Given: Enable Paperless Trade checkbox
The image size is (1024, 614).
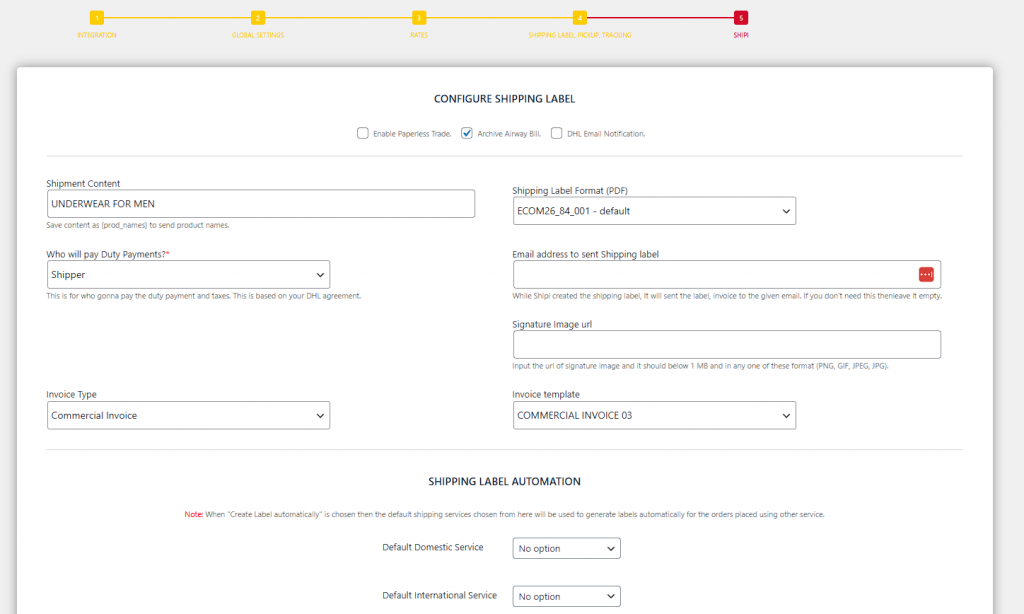Looking at the screenshot, I should [363, 133].
